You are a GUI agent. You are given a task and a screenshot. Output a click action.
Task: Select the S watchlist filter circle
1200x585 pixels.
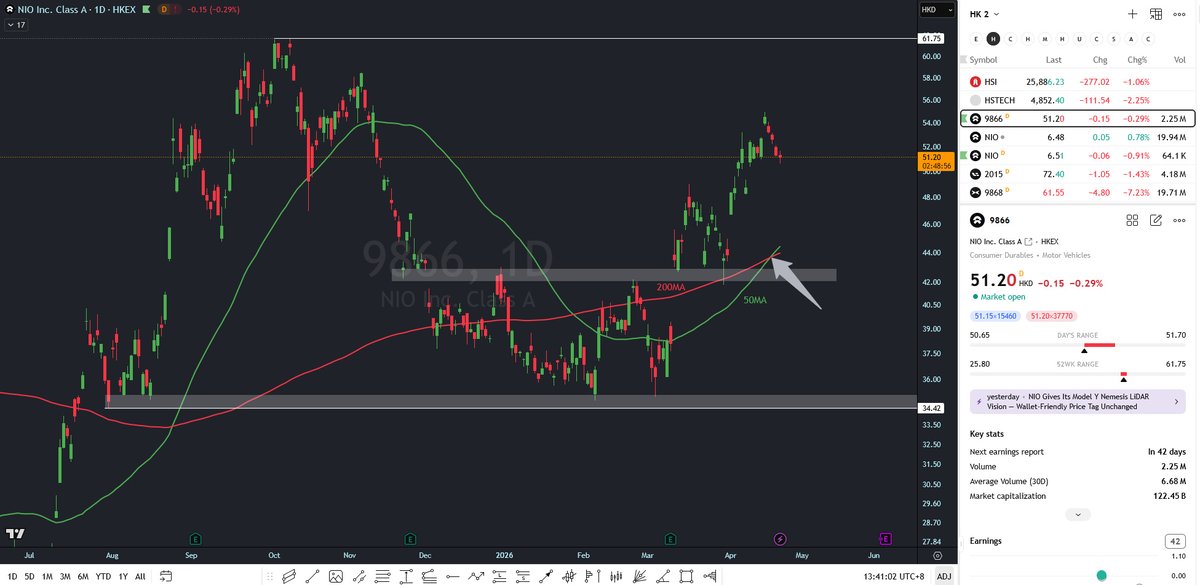[1115, 39]
